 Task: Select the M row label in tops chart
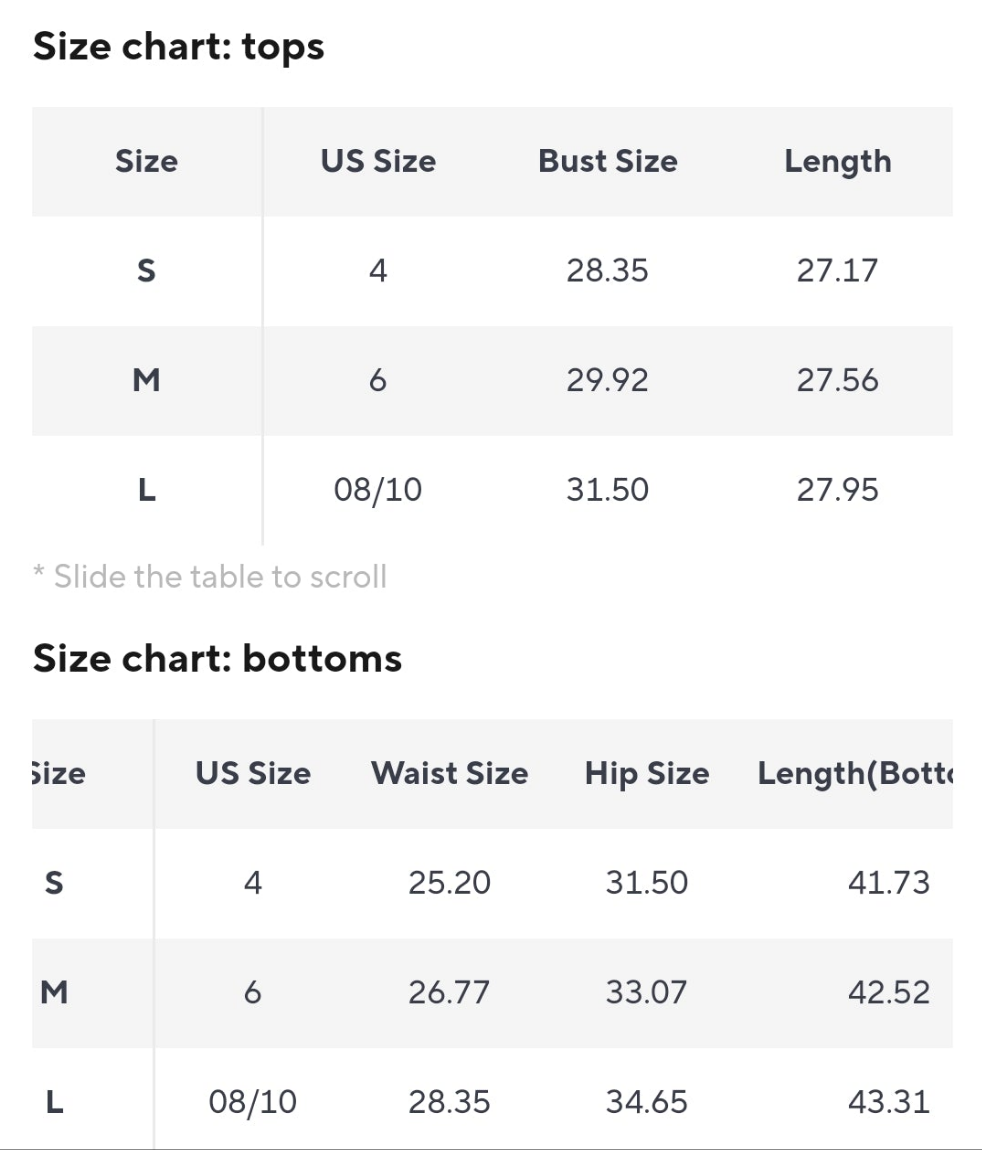(x=146, y=380)
